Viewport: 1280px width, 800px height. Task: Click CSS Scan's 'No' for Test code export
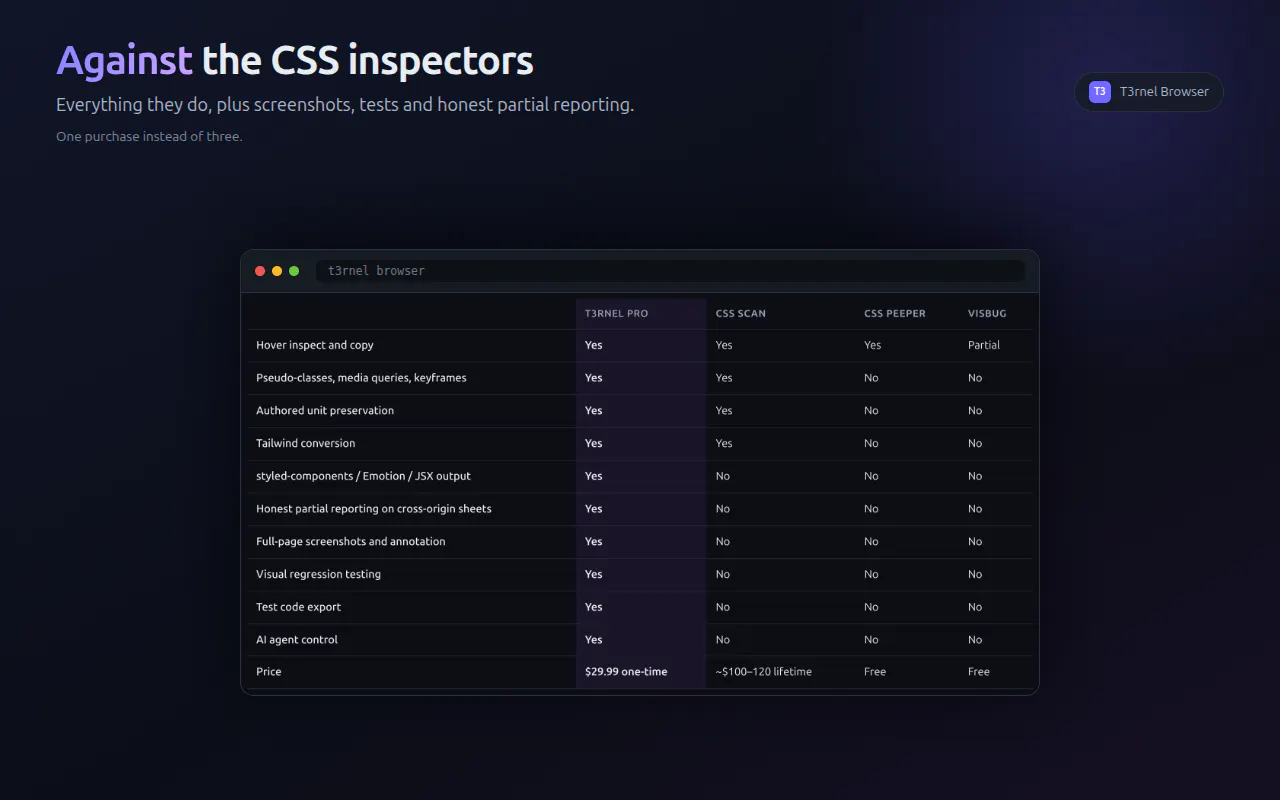click(723, 608)
